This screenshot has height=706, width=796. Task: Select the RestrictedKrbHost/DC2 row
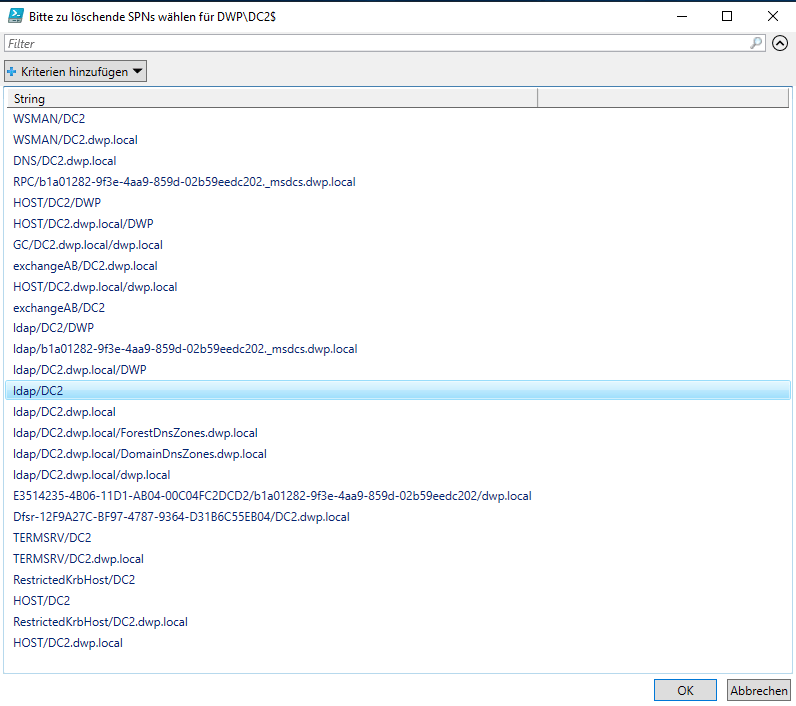[74, 580]
